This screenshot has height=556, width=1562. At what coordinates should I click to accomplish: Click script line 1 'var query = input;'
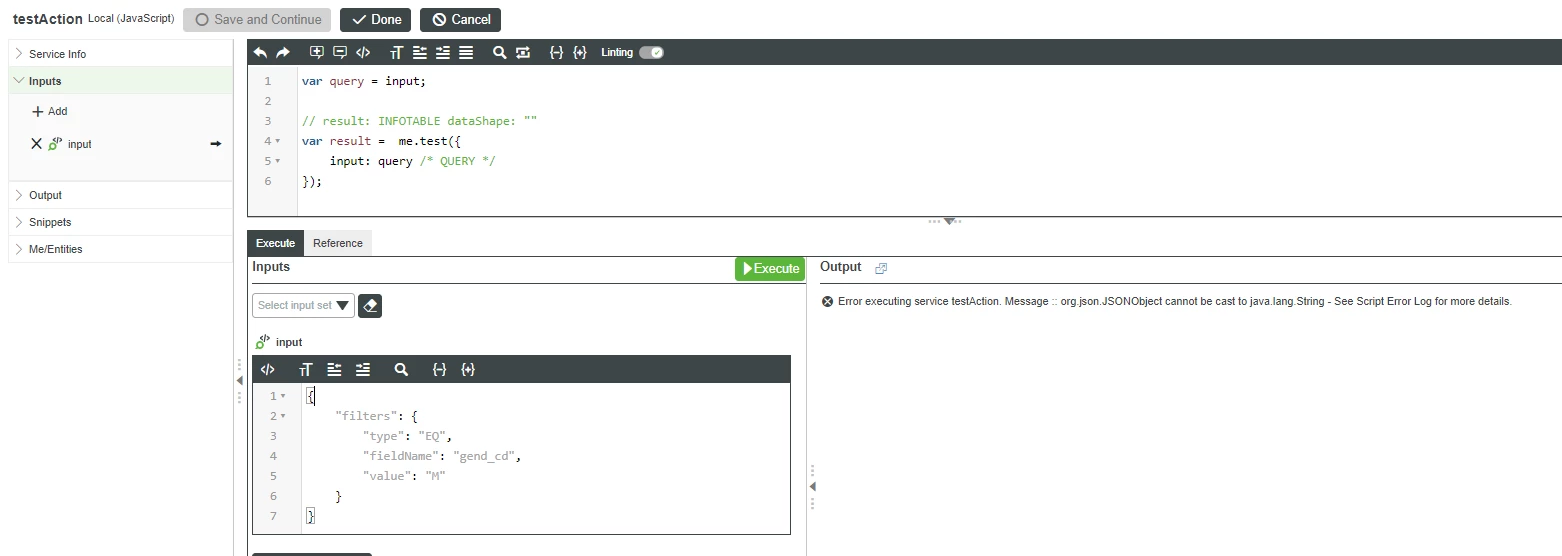pyautogui.click(x=364, y=81)
